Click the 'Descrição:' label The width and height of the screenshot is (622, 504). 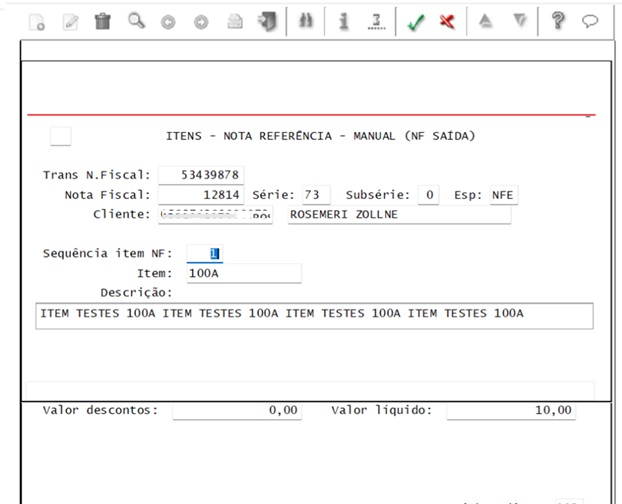pos(136,293)
